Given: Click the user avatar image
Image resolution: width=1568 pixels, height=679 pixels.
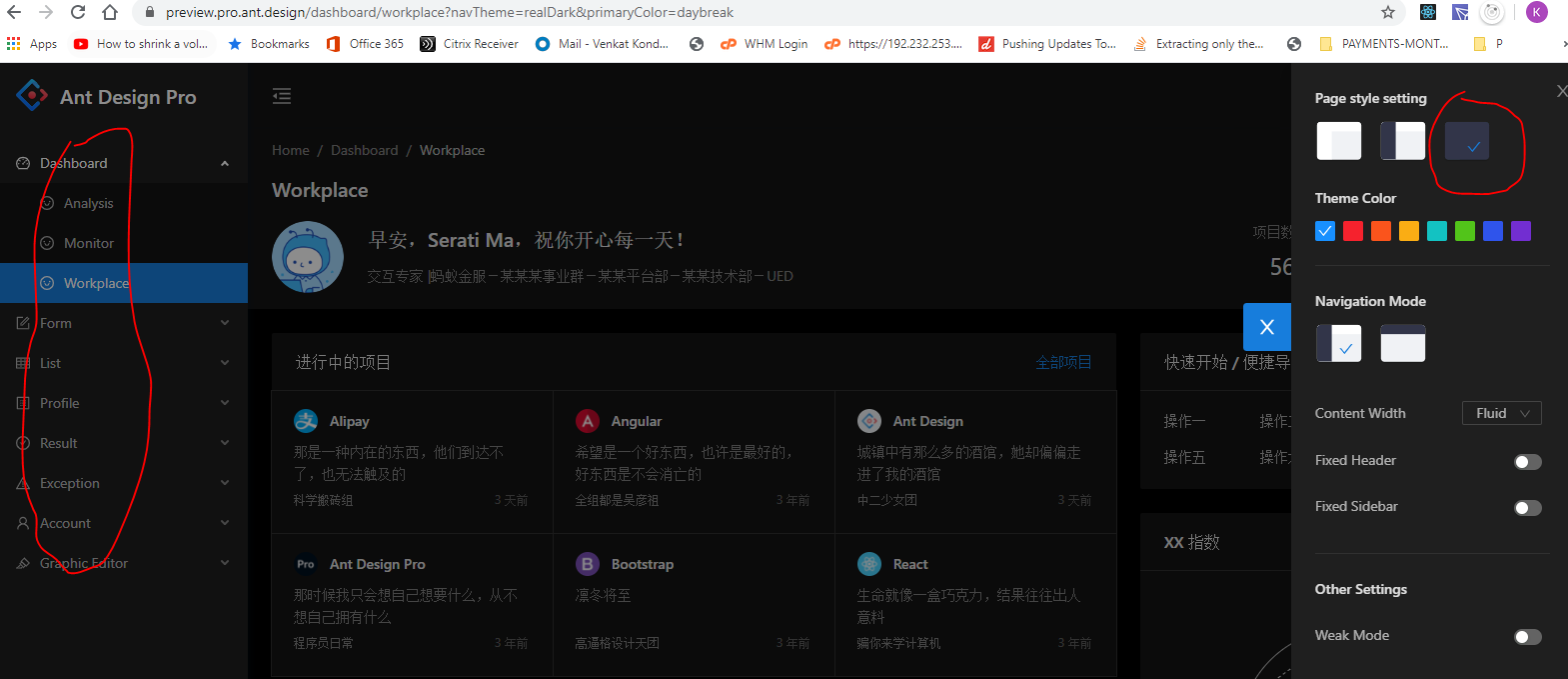Looking at the screenshot, I should [308, 257].
